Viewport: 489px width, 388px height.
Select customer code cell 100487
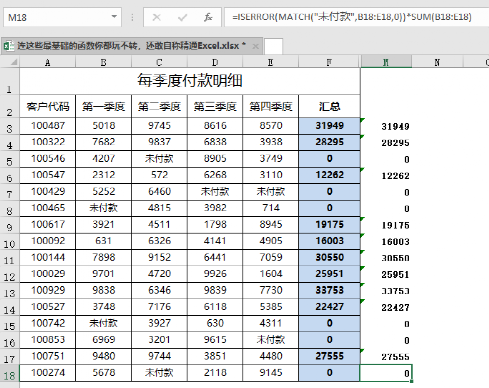(48, 126)
